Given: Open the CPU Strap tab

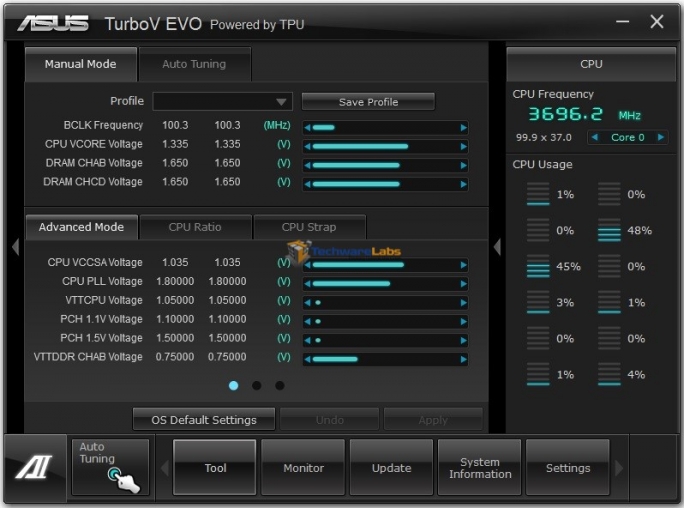Looking at the screenshot, I should coord(309,227).
